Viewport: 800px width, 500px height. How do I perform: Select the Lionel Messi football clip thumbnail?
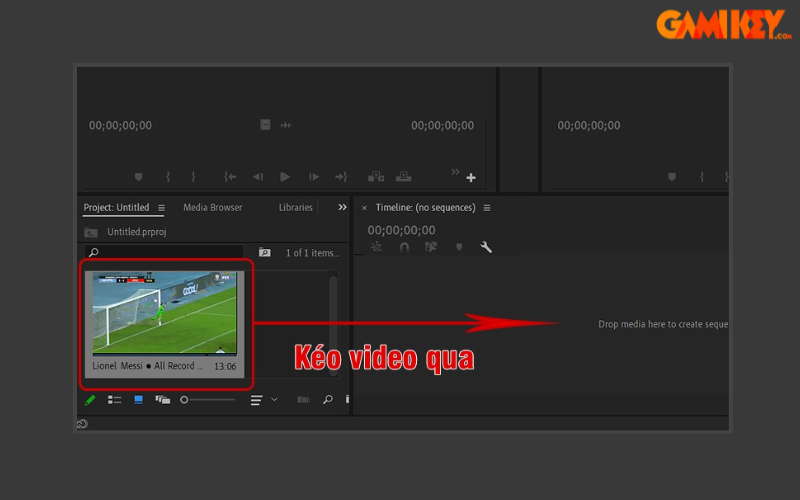click(165, 313)
